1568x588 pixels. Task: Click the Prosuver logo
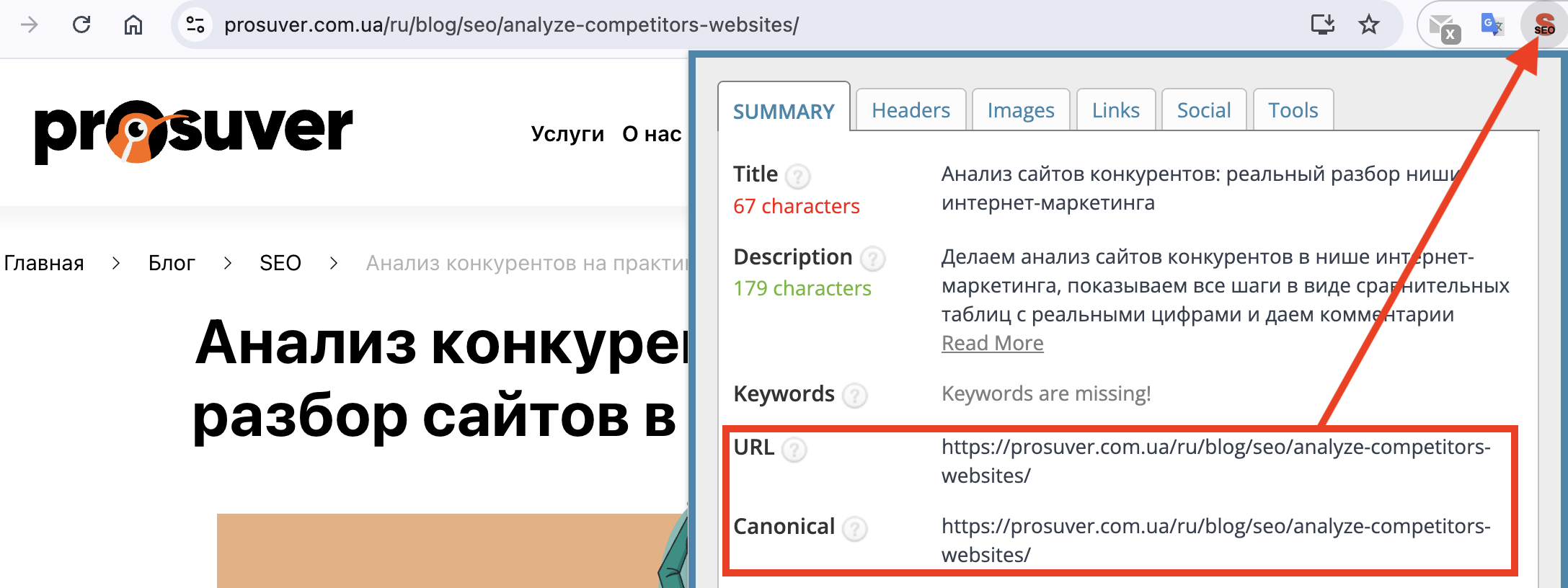[x=194, y=133]
